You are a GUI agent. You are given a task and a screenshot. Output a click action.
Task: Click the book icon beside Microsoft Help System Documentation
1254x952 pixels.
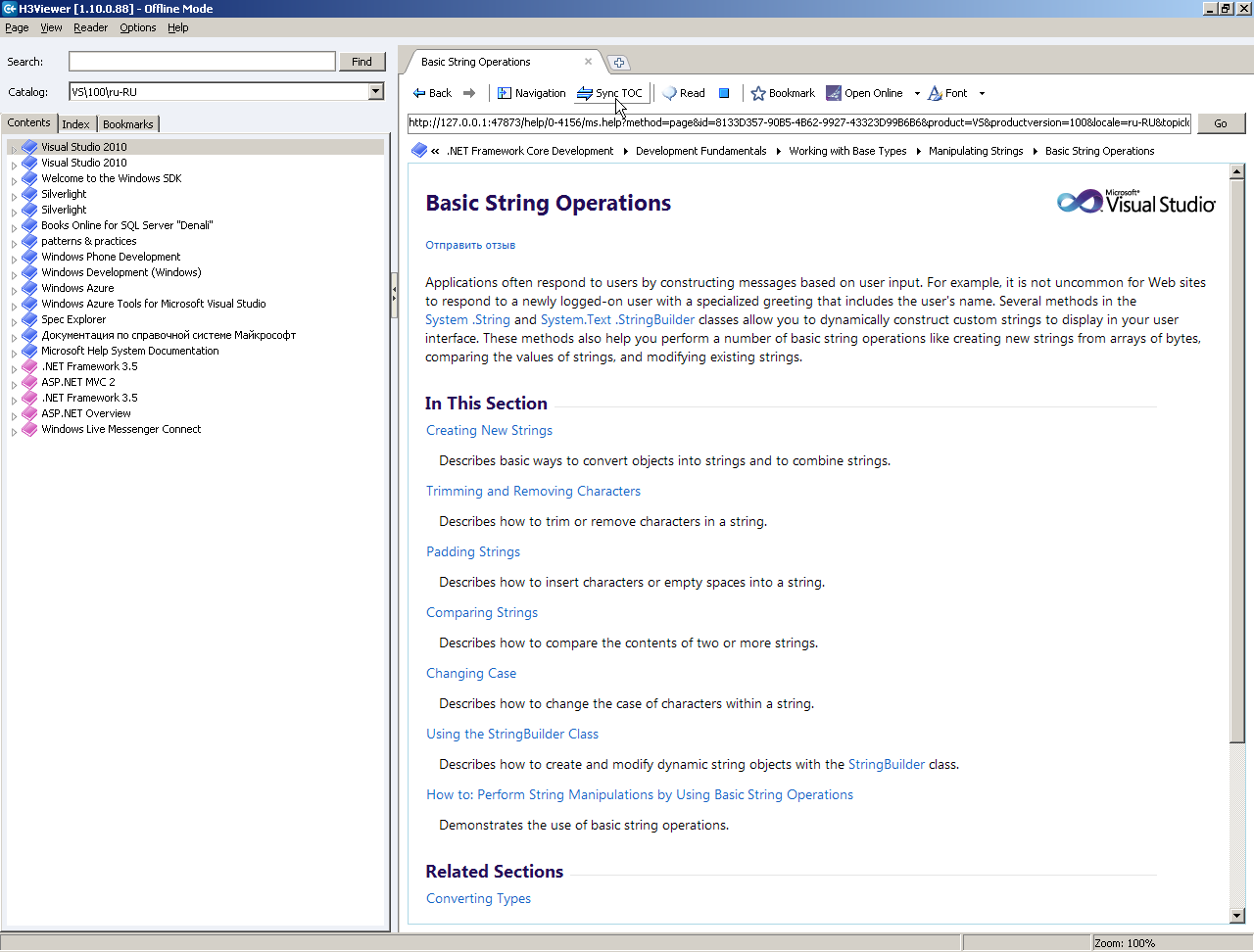(x=29, y=351)
